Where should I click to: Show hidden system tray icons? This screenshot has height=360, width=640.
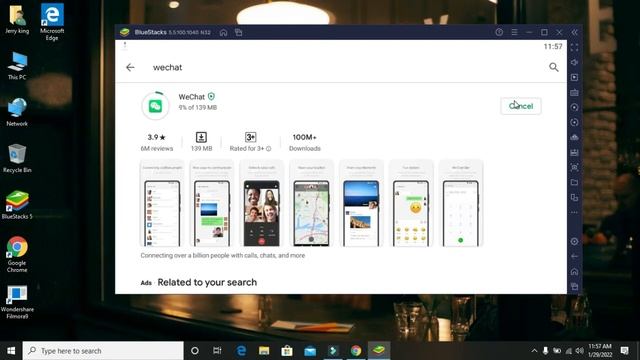[534, 351]
